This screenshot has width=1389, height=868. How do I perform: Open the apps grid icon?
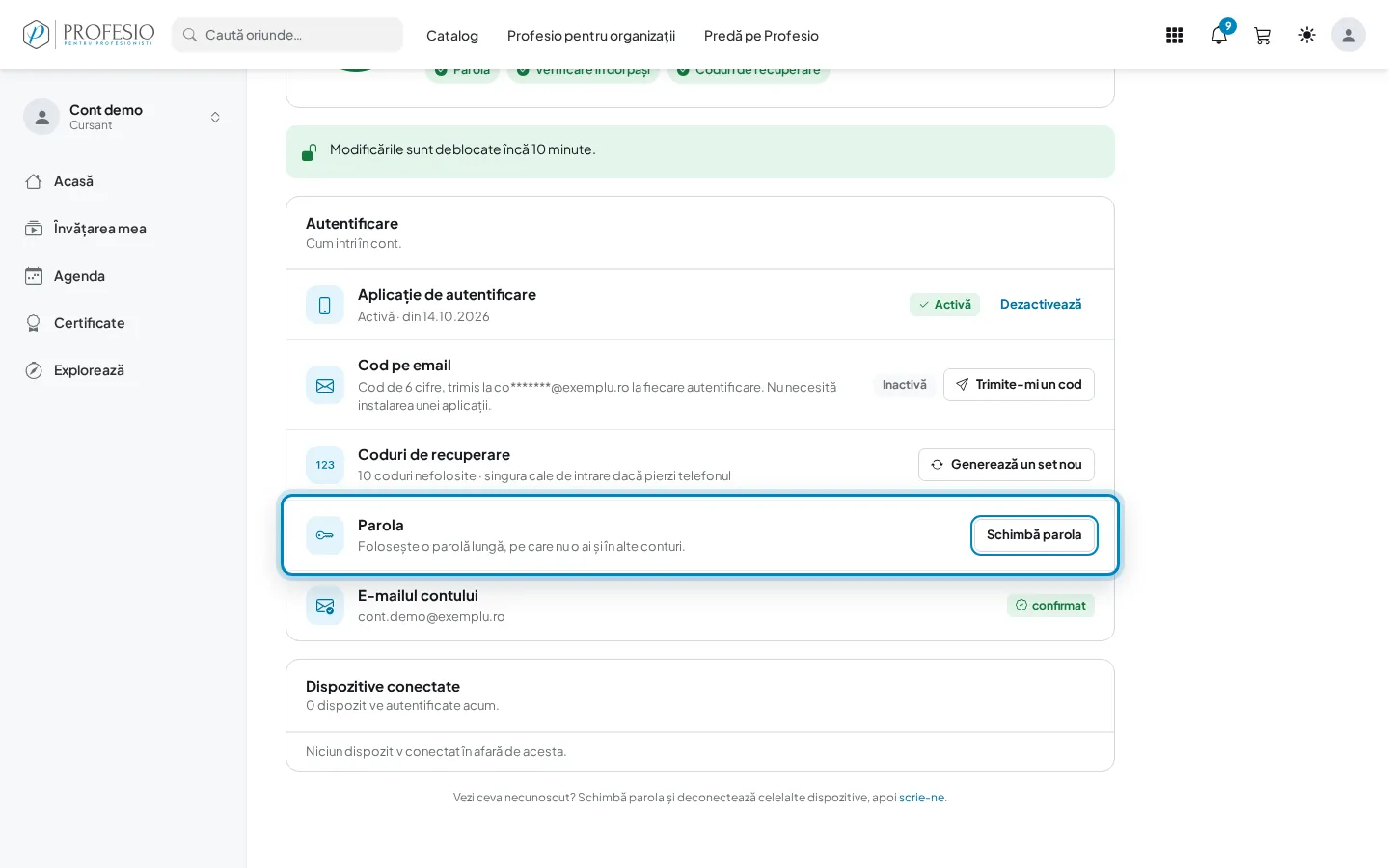tap(1174, 36)
